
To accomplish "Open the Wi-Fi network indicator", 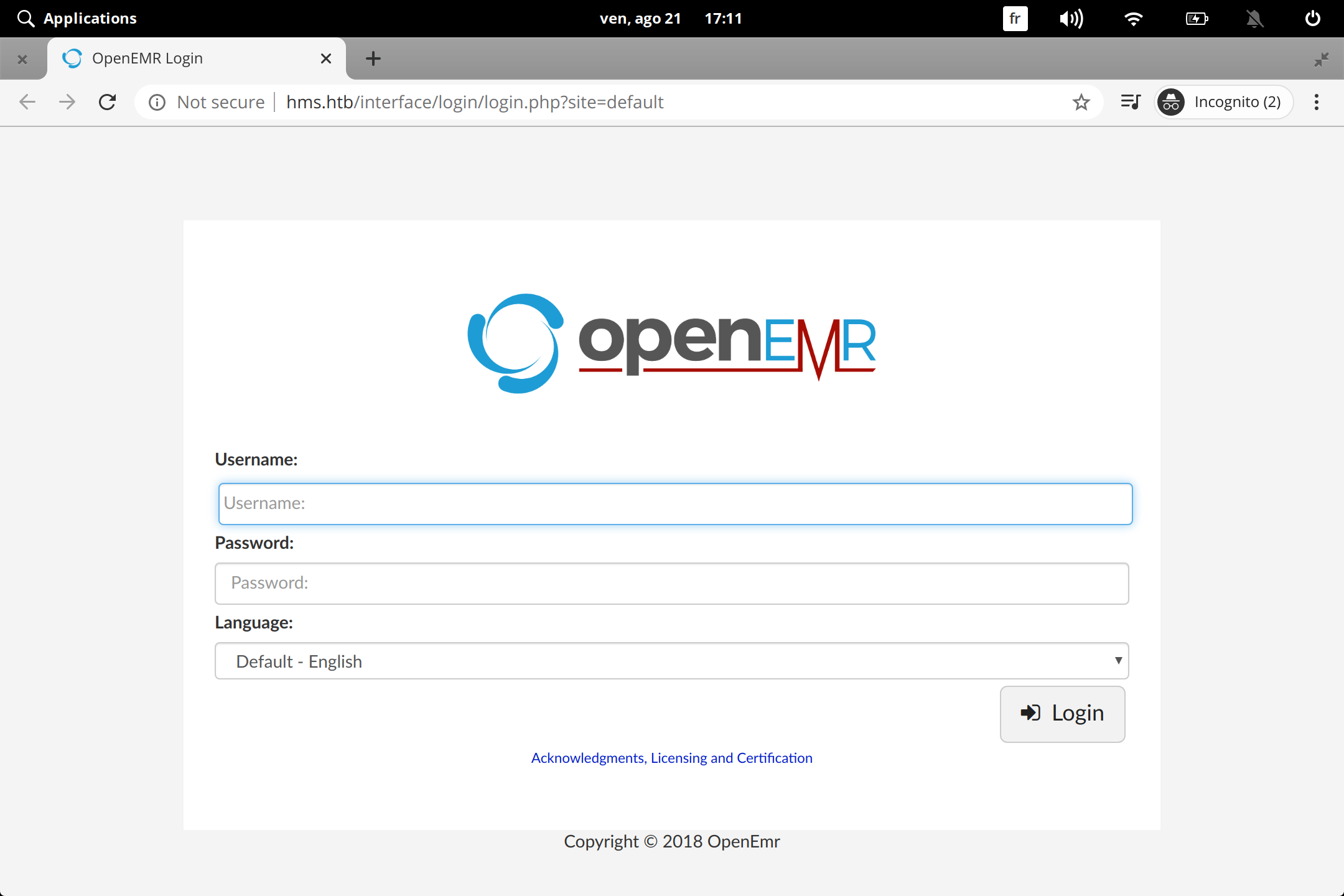I will tap(1134, 19).
